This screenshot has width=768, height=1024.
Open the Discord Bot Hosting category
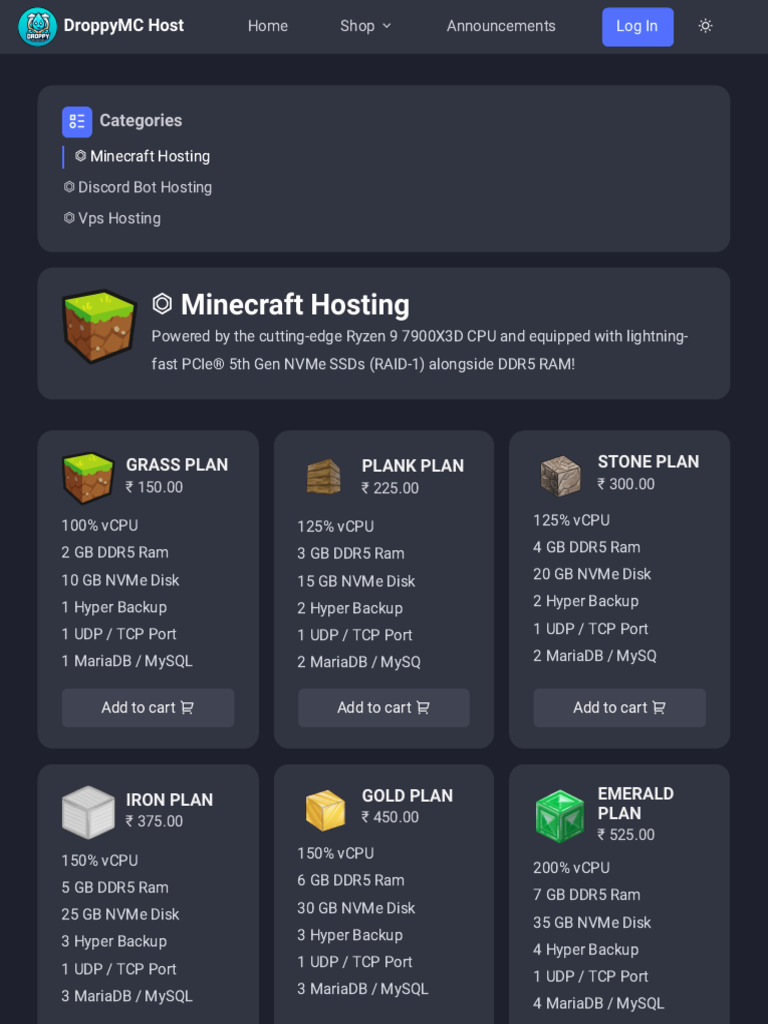(138, 187)
